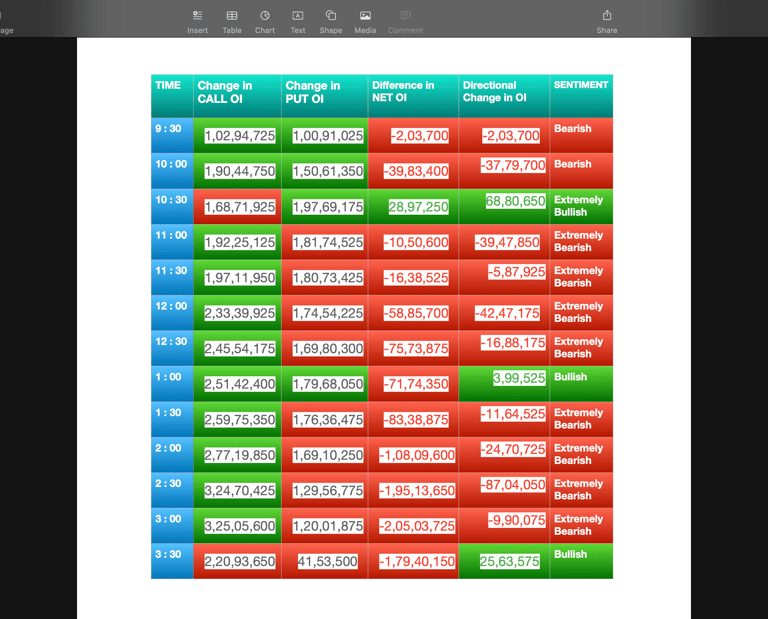768x619 pixels.
Task: Select directional value -39,47,850
Action: [x=507, y=242]
